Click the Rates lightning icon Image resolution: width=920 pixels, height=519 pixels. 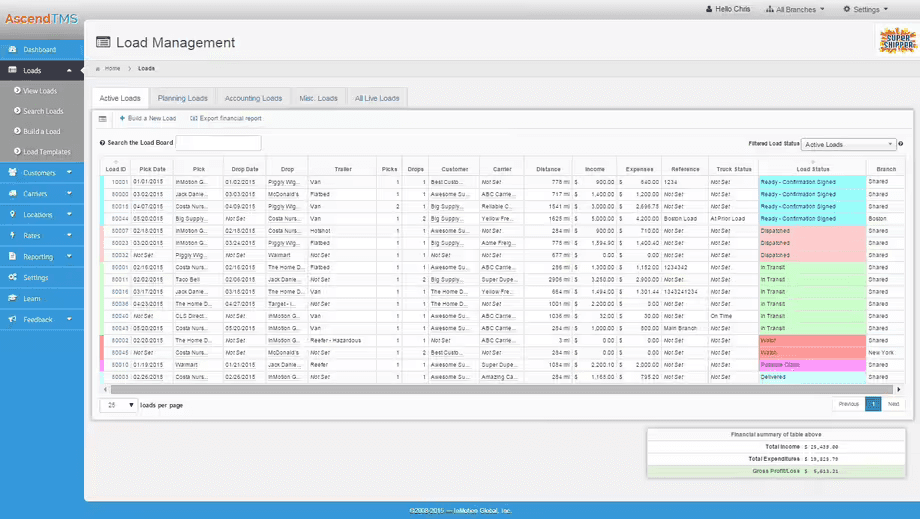tap(12, 235)
